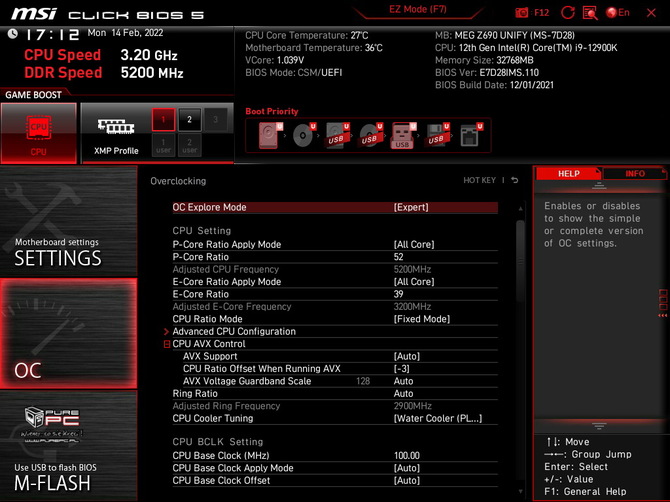Select the hard disk boot priority icon

[270, 135]
